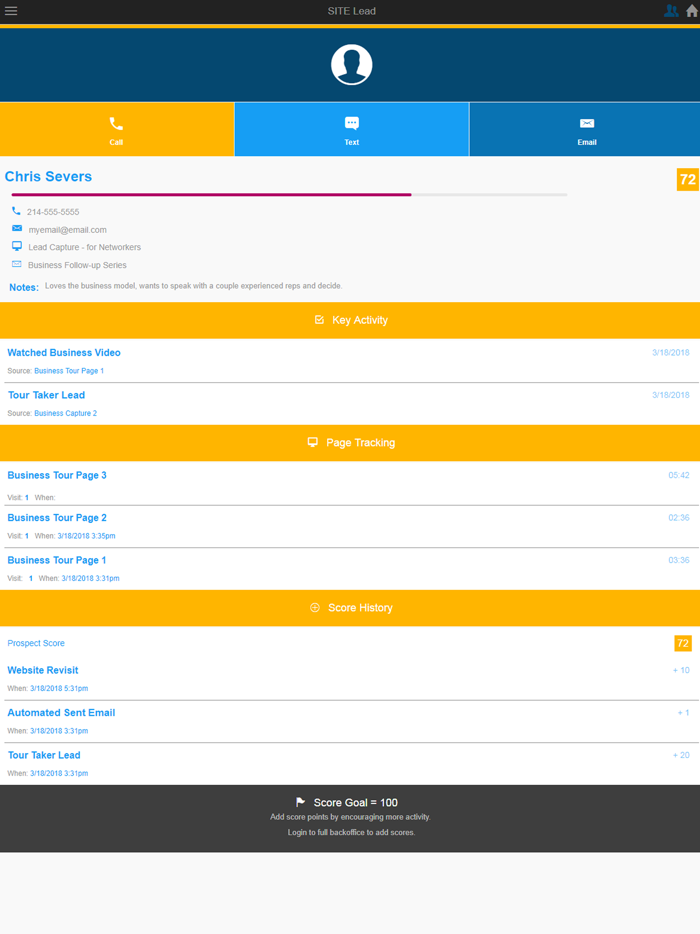Open Business Tour Page 1 tracking entry
Viewport: 700px width, 934px height.
tap(57, 560)
